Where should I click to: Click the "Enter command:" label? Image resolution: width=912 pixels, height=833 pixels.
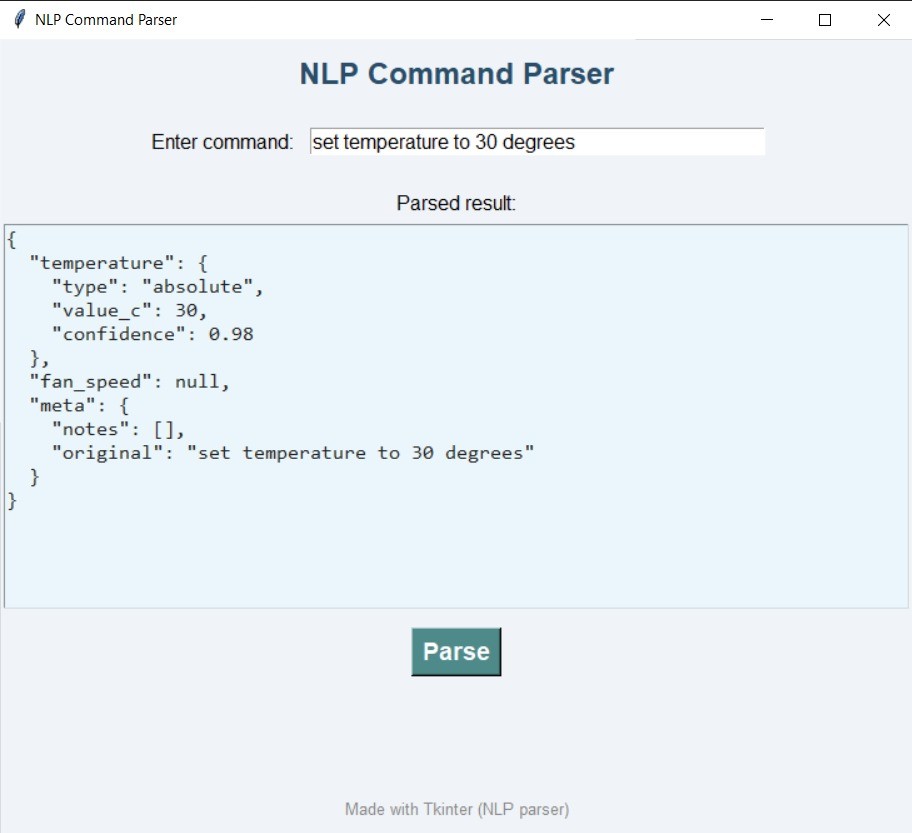click(x=222, y=142)
